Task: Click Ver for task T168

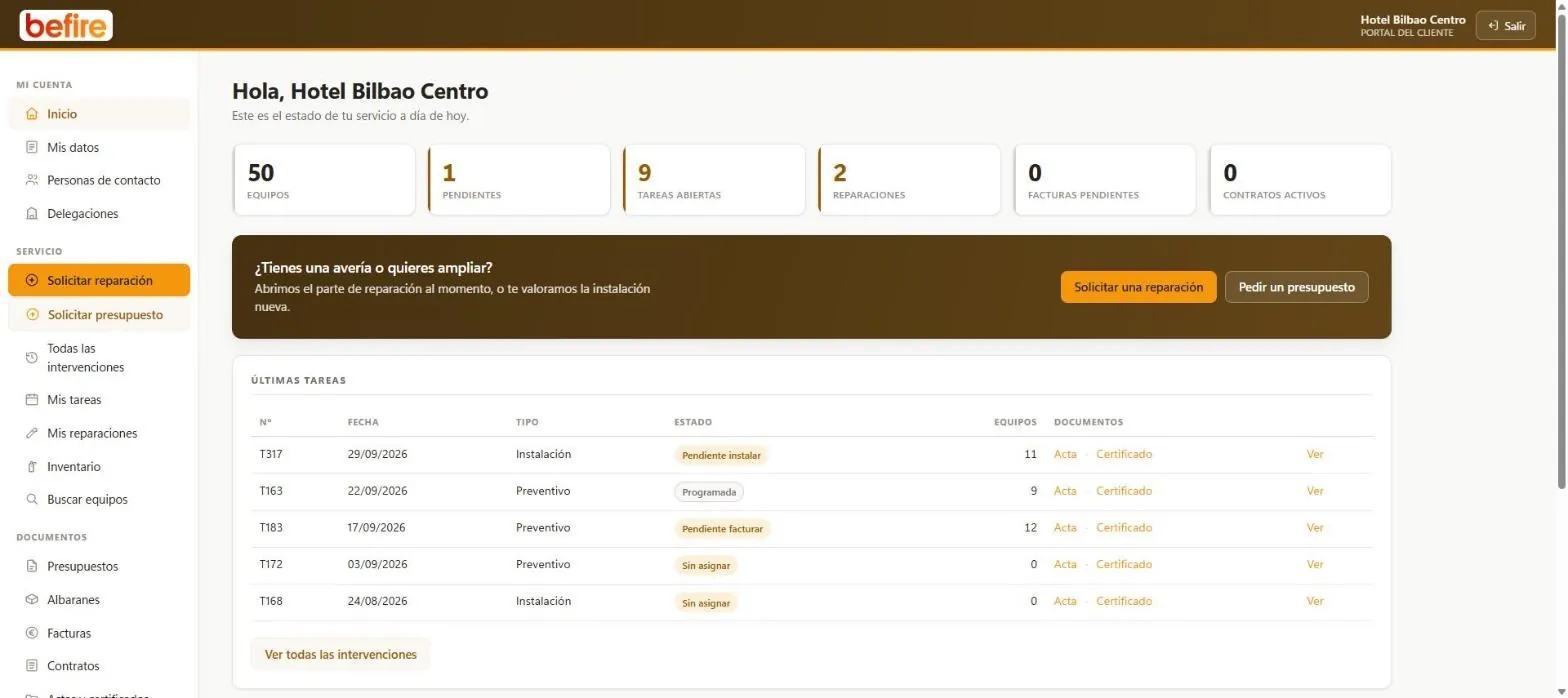Action: (x=1315, y=601)
